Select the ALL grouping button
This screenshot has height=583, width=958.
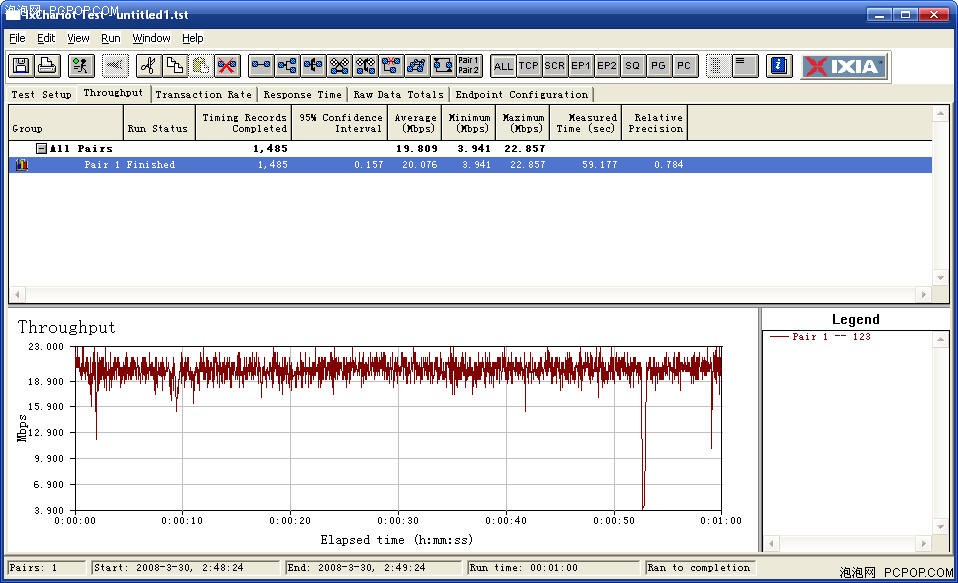[x=503, y=66]
